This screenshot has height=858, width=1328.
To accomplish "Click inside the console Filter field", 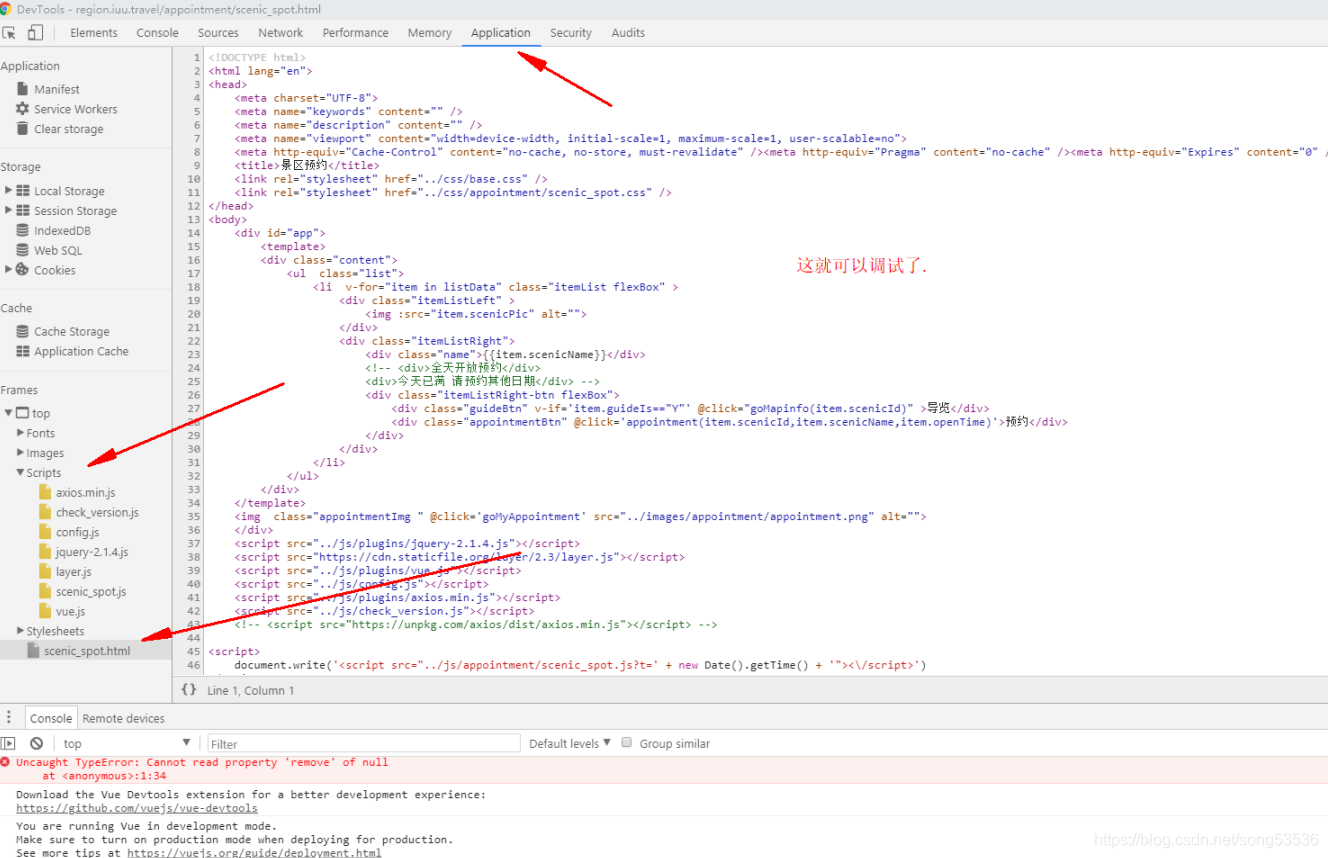I will point(360,743).
